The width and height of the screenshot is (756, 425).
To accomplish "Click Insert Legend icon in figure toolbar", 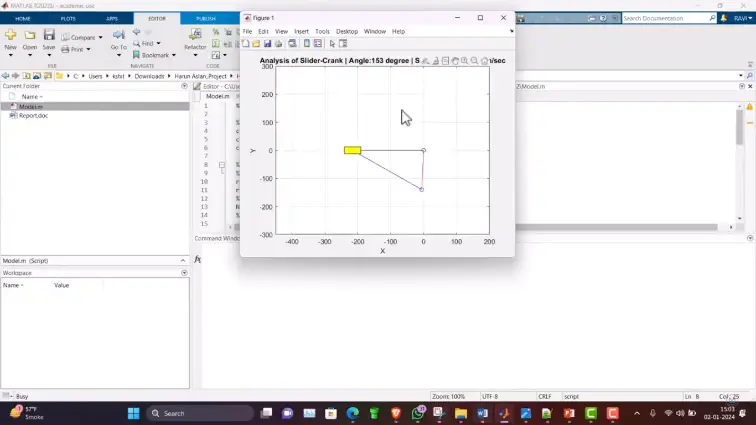I will pyautogui.click(x=318, y=44).
